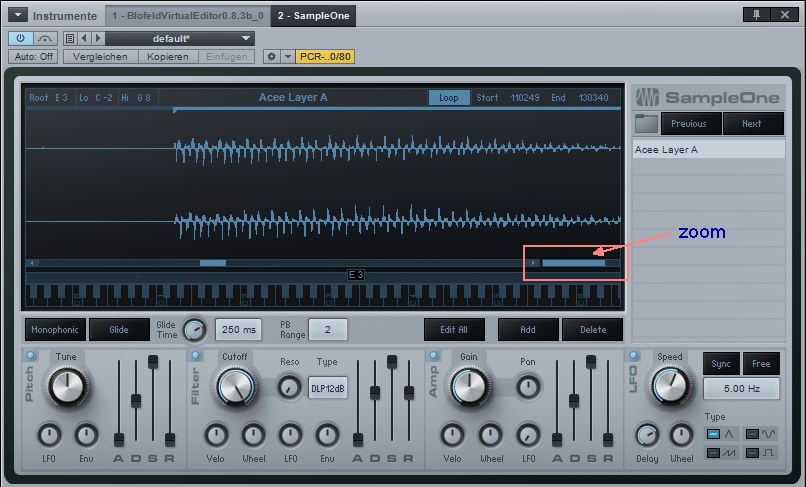Click the Filter Velo knob

(216, 435)
